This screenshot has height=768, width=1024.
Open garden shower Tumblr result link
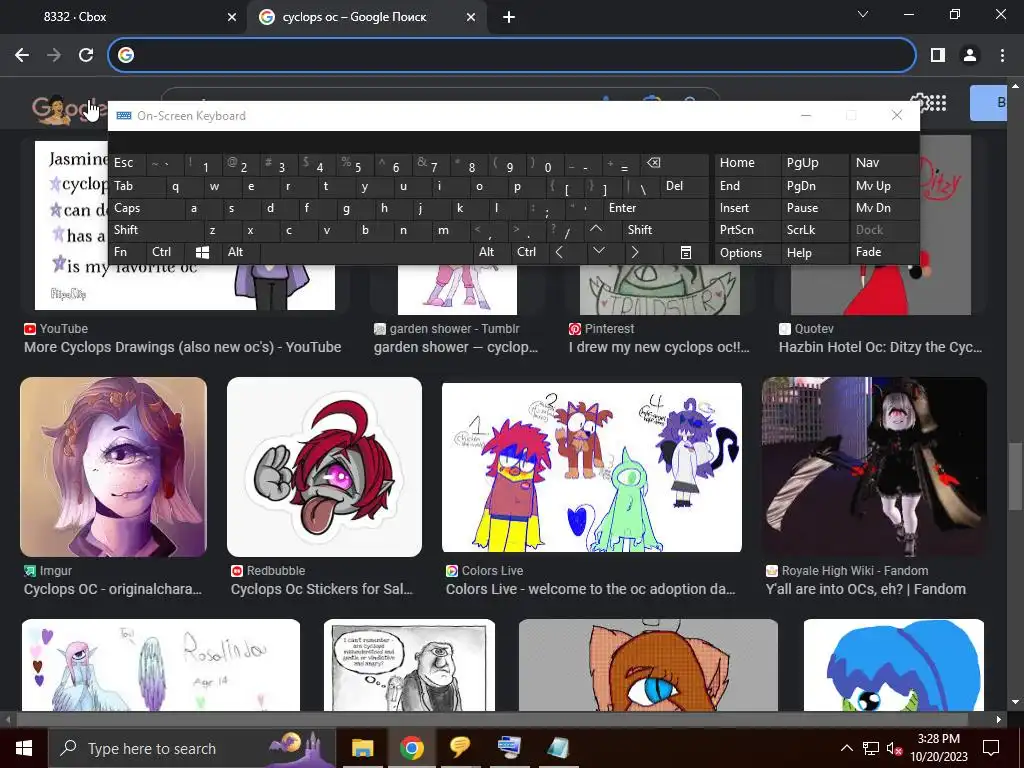(x=456, y=347)
